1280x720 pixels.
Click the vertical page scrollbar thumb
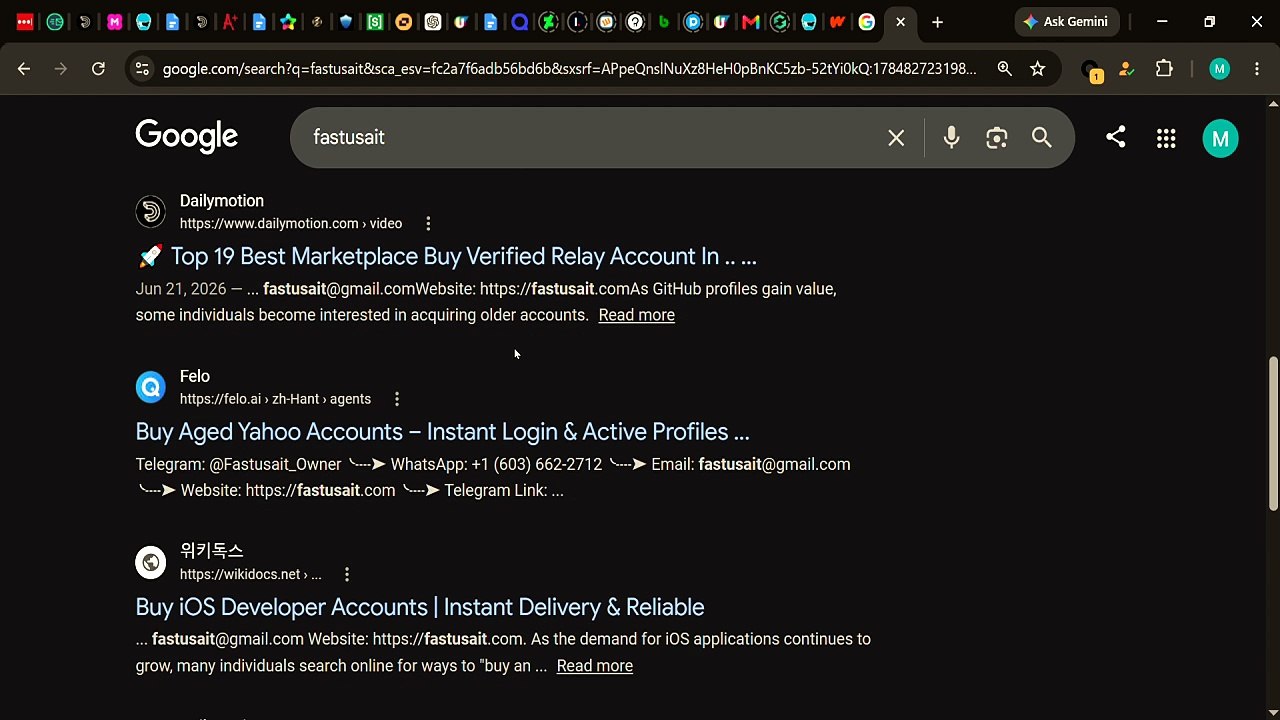(x=1273, y=432)
